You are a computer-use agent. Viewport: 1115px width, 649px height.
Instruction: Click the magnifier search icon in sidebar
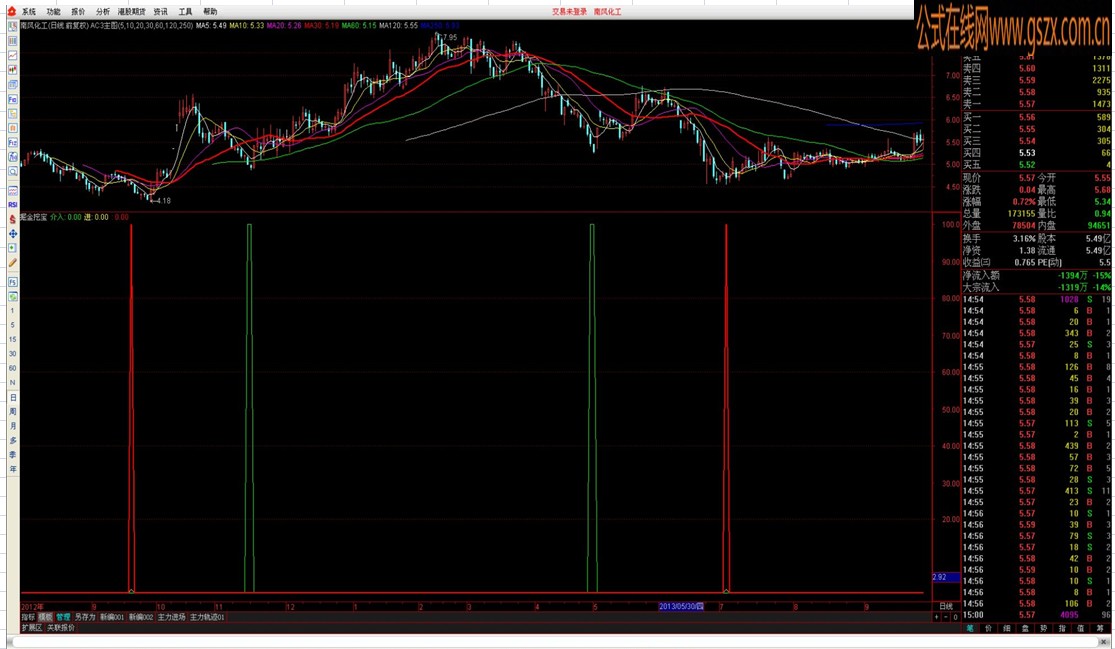(13, 171)
